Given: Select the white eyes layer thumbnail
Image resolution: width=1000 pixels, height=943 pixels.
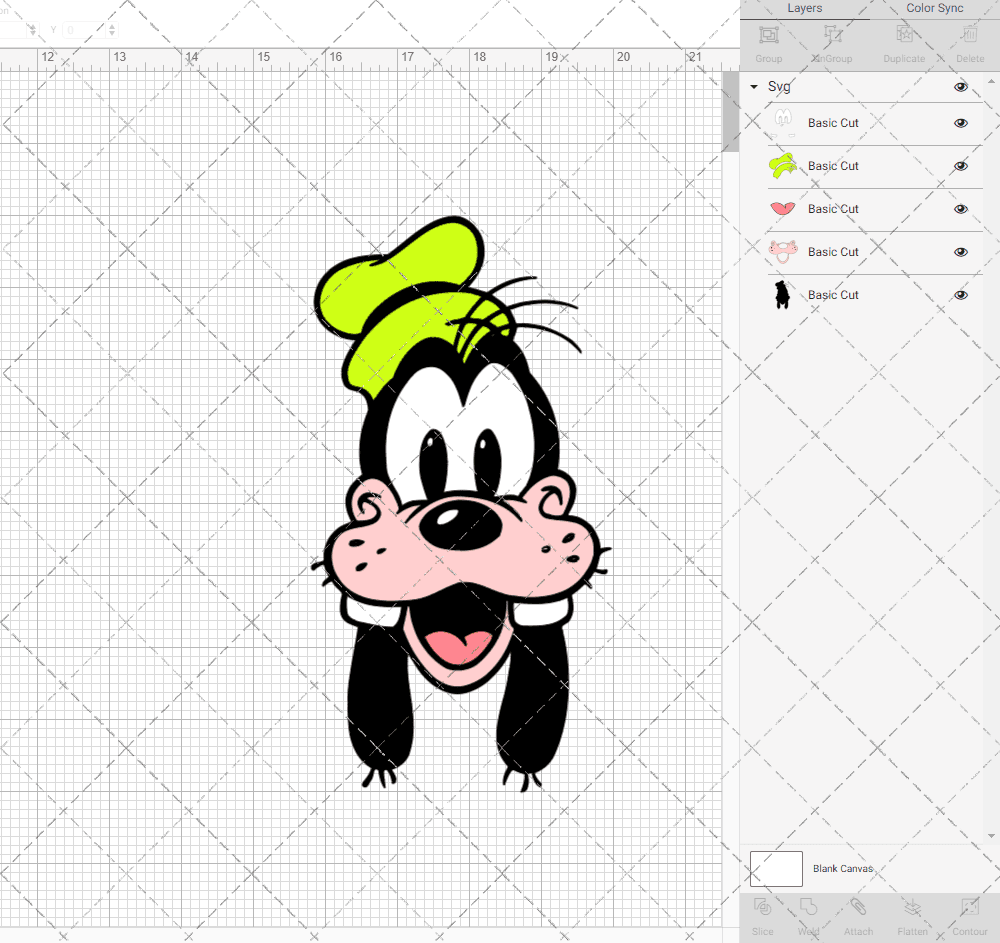Looking at the screenshot, I should (783, 122).
